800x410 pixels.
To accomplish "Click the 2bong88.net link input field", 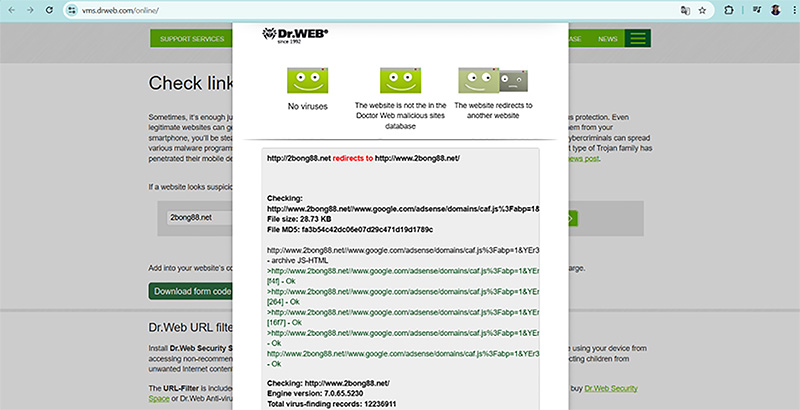I will tap(200, 218).
